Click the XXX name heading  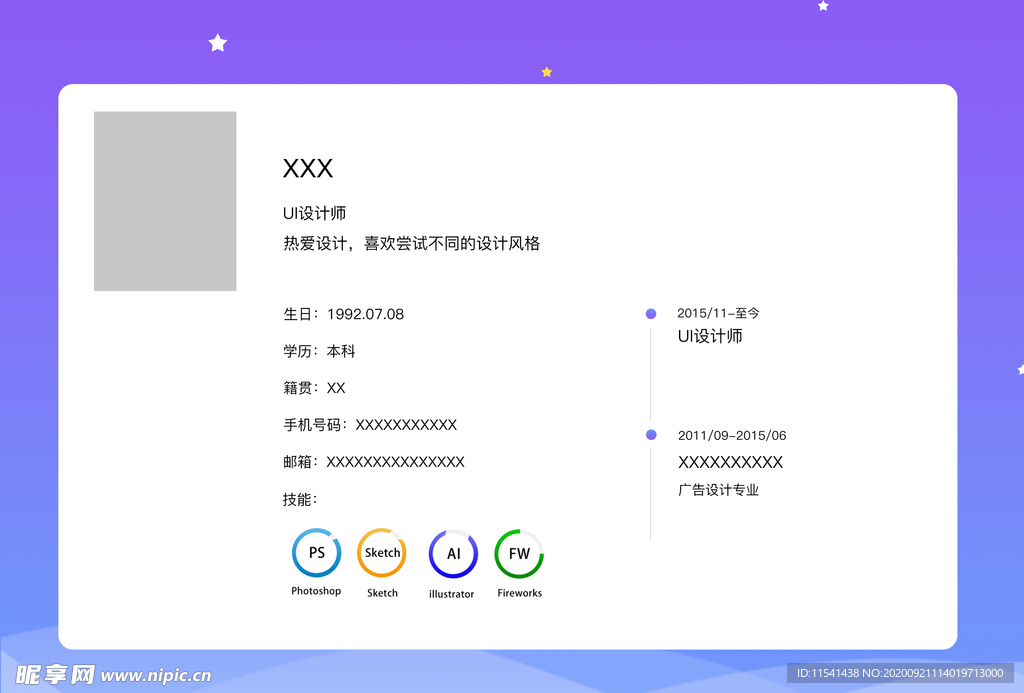coord(308,169)
